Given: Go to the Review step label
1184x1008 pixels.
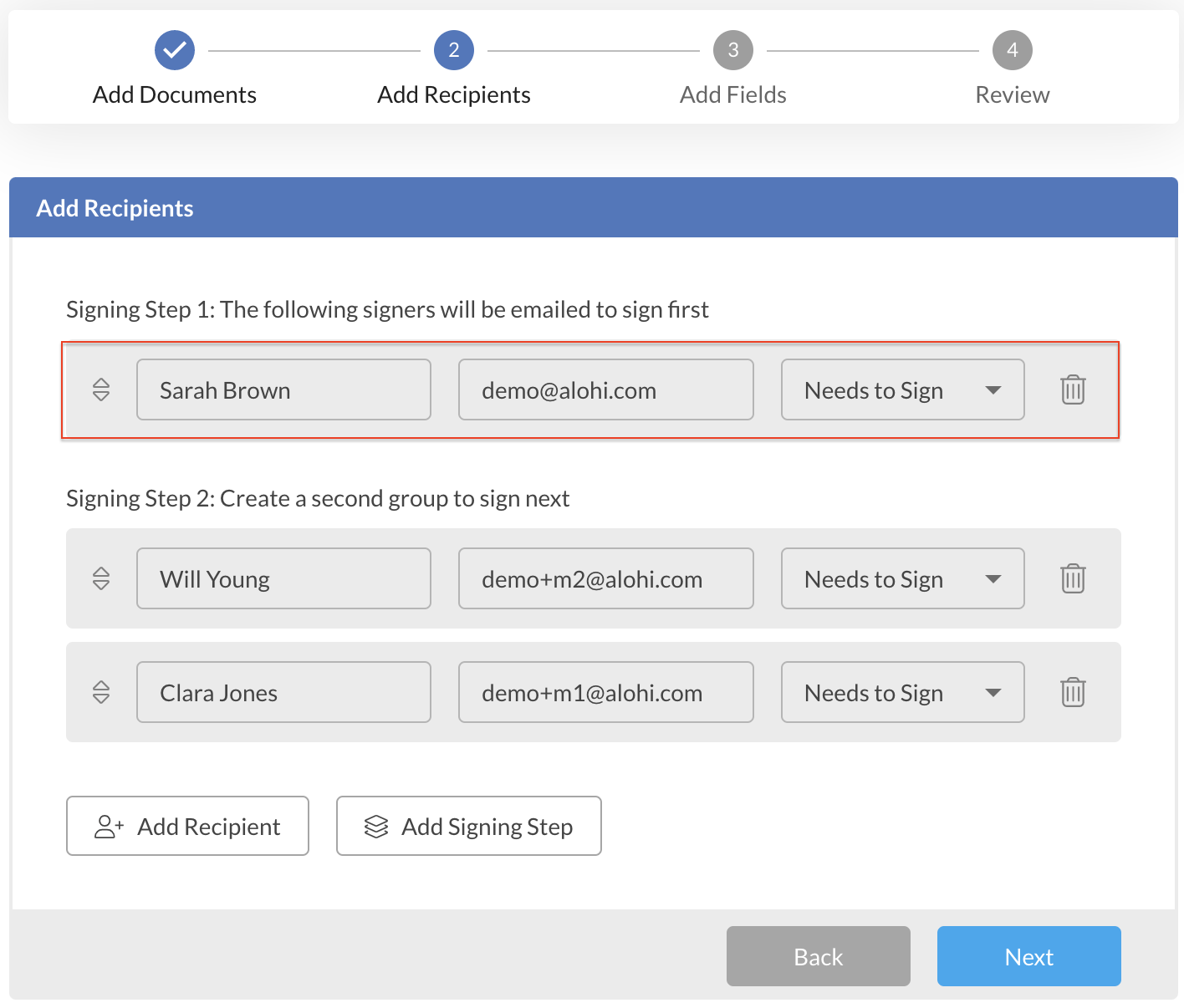Looking at the screenshot, I should point(1012,95).
